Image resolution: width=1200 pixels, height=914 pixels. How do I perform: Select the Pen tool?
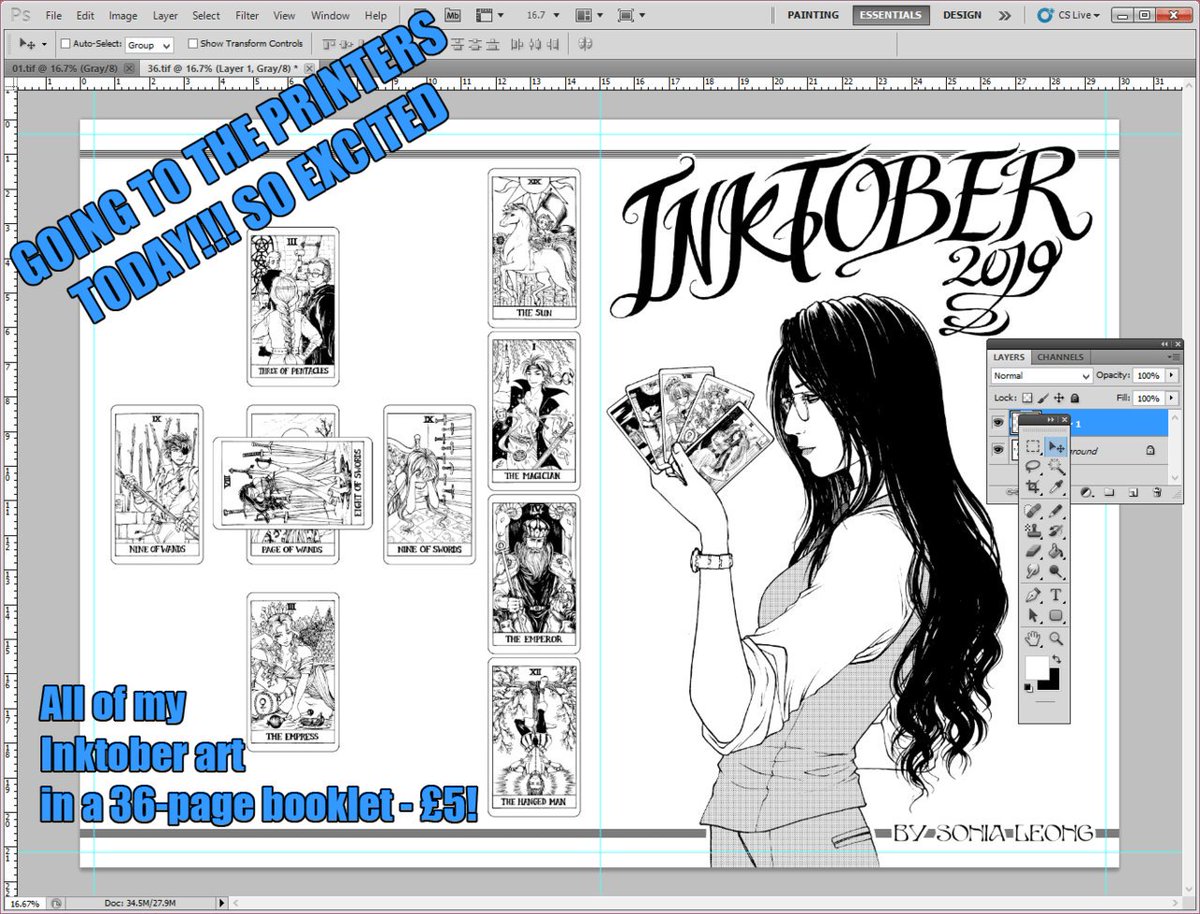pyautogui.click(x=1033, y=595)
